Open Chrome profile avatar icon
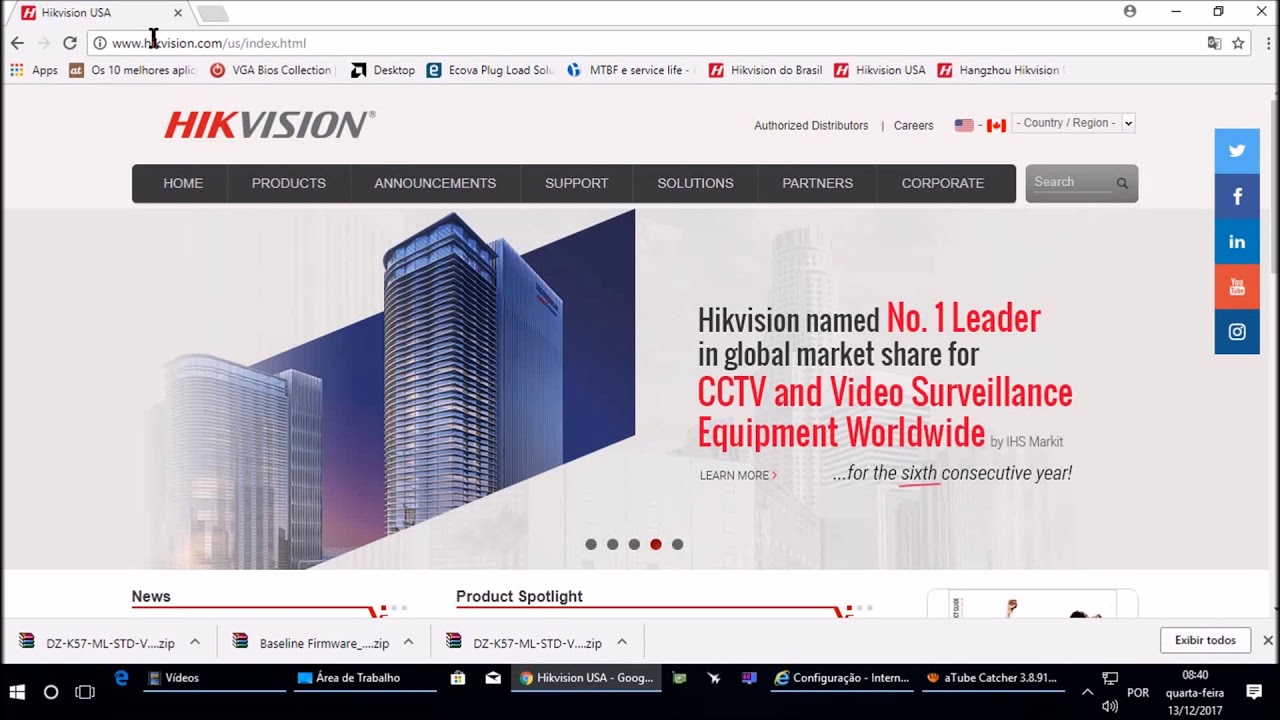 1130,11
